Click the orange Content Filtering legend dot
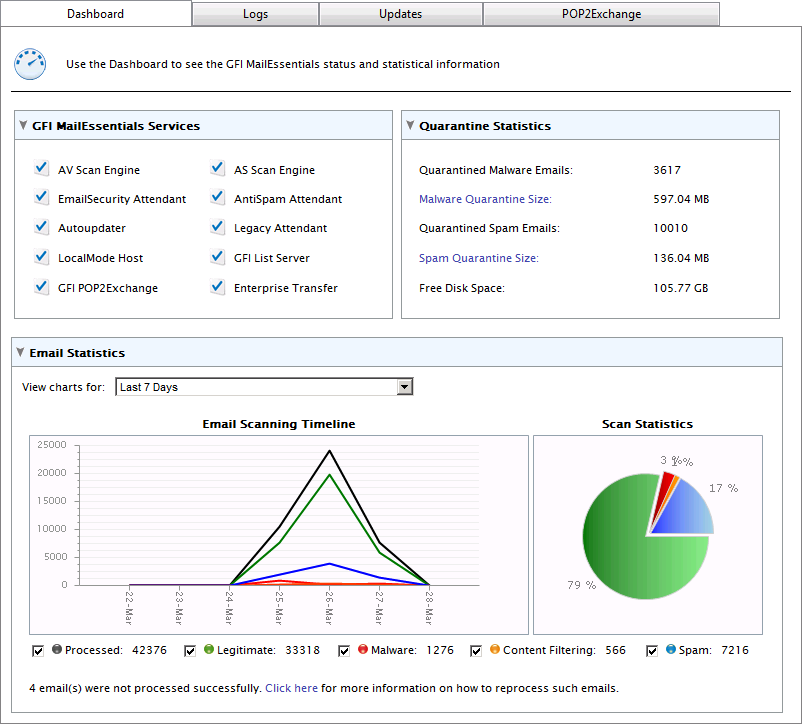 495,649
